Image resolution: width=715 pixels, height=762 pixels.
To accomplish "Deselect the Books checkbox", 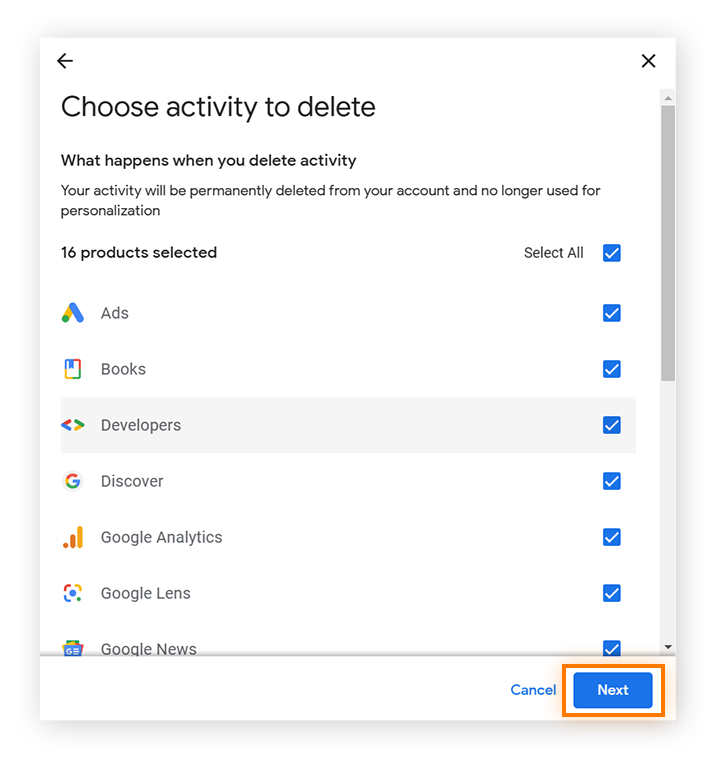I will pos(611,369).
